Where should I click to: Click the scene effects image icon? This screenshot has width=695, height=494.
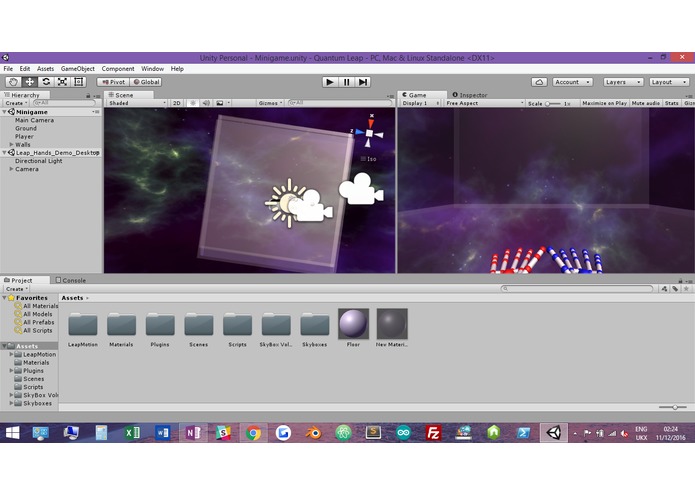click(220, 103)
